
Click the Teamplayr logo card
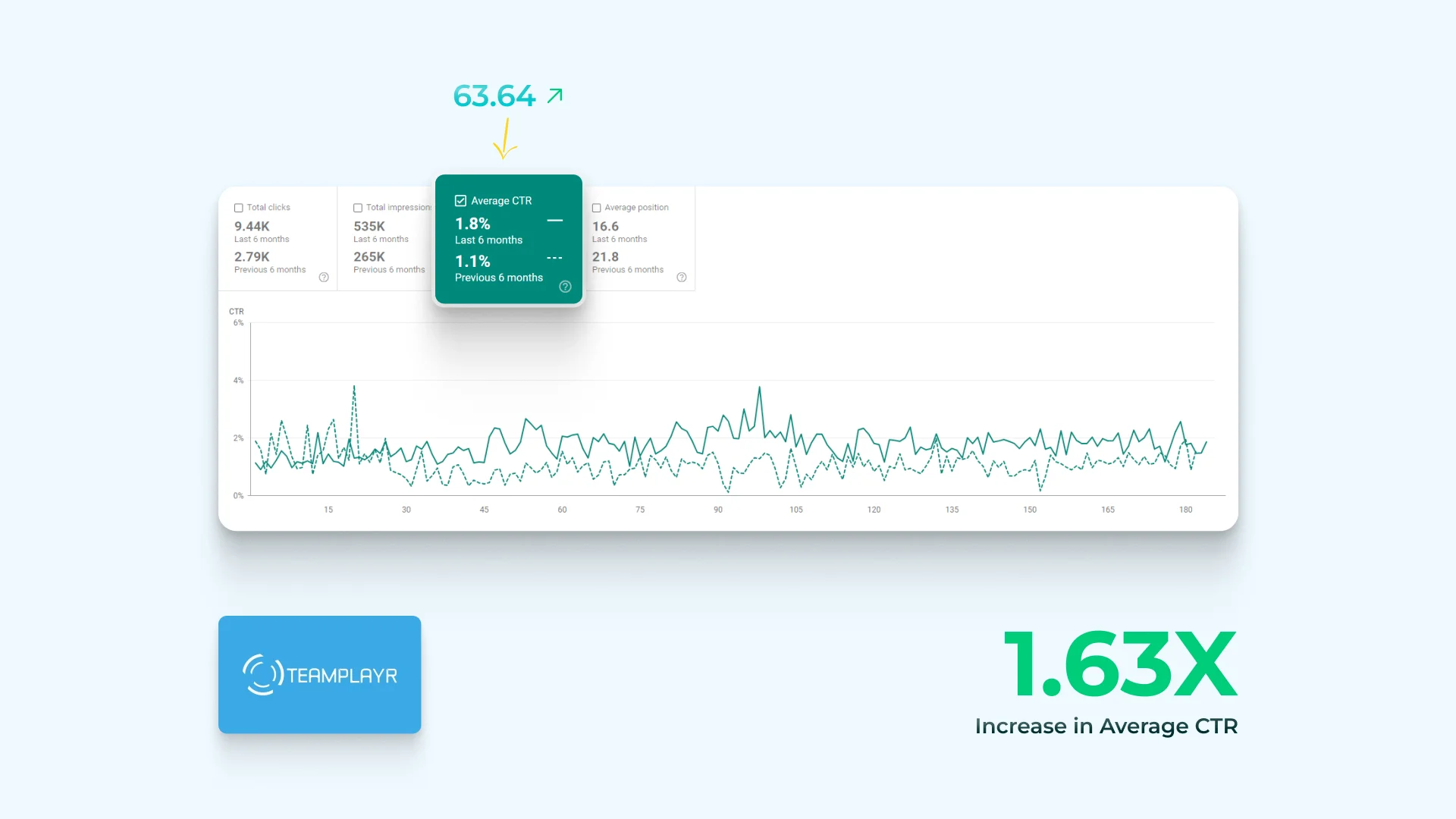[319, 674]
